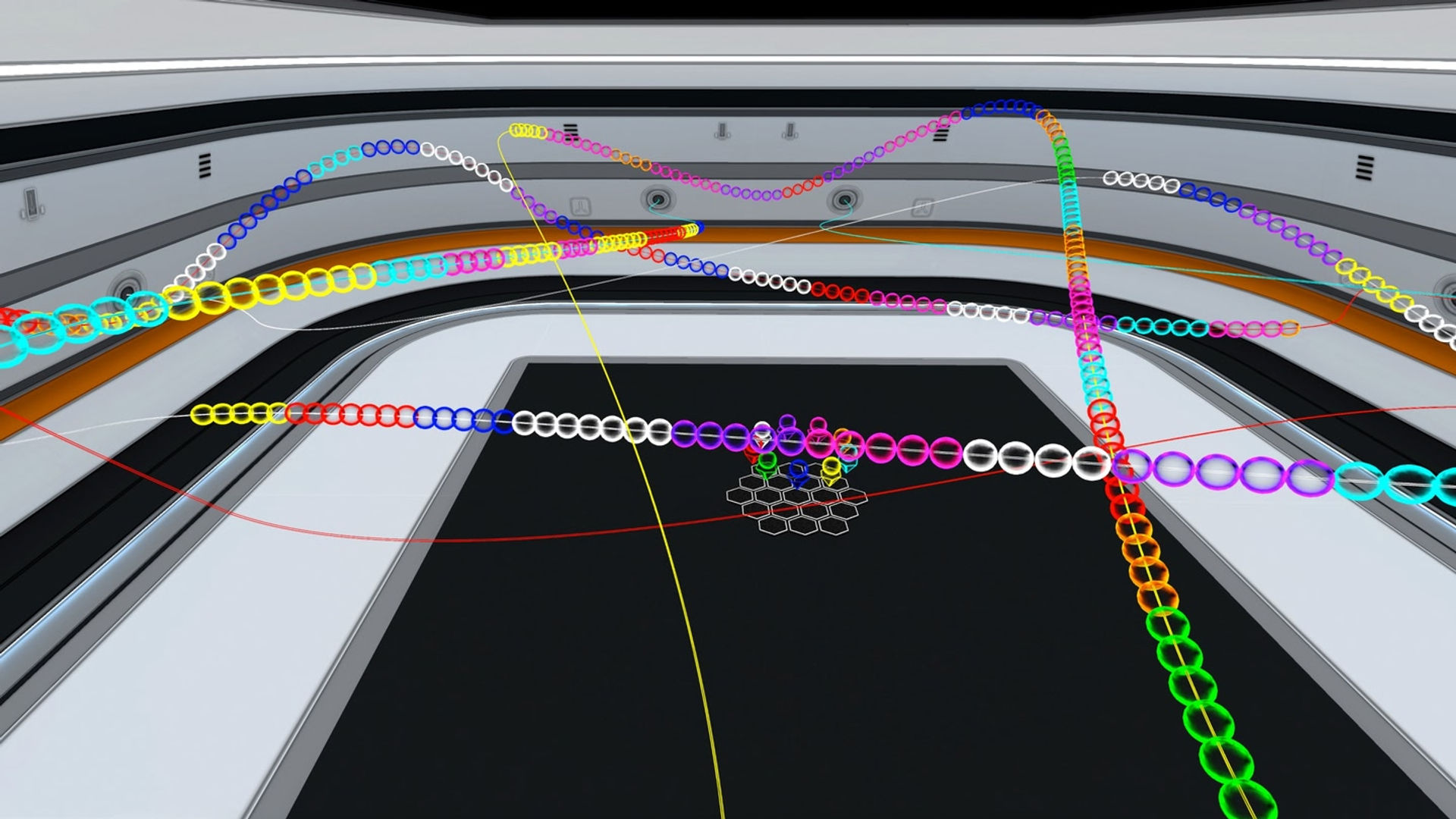The height and width of the screenshot is (819, 1456).
Task: Click the yellow ring cluster at trail peak
Action: (529, 131)
